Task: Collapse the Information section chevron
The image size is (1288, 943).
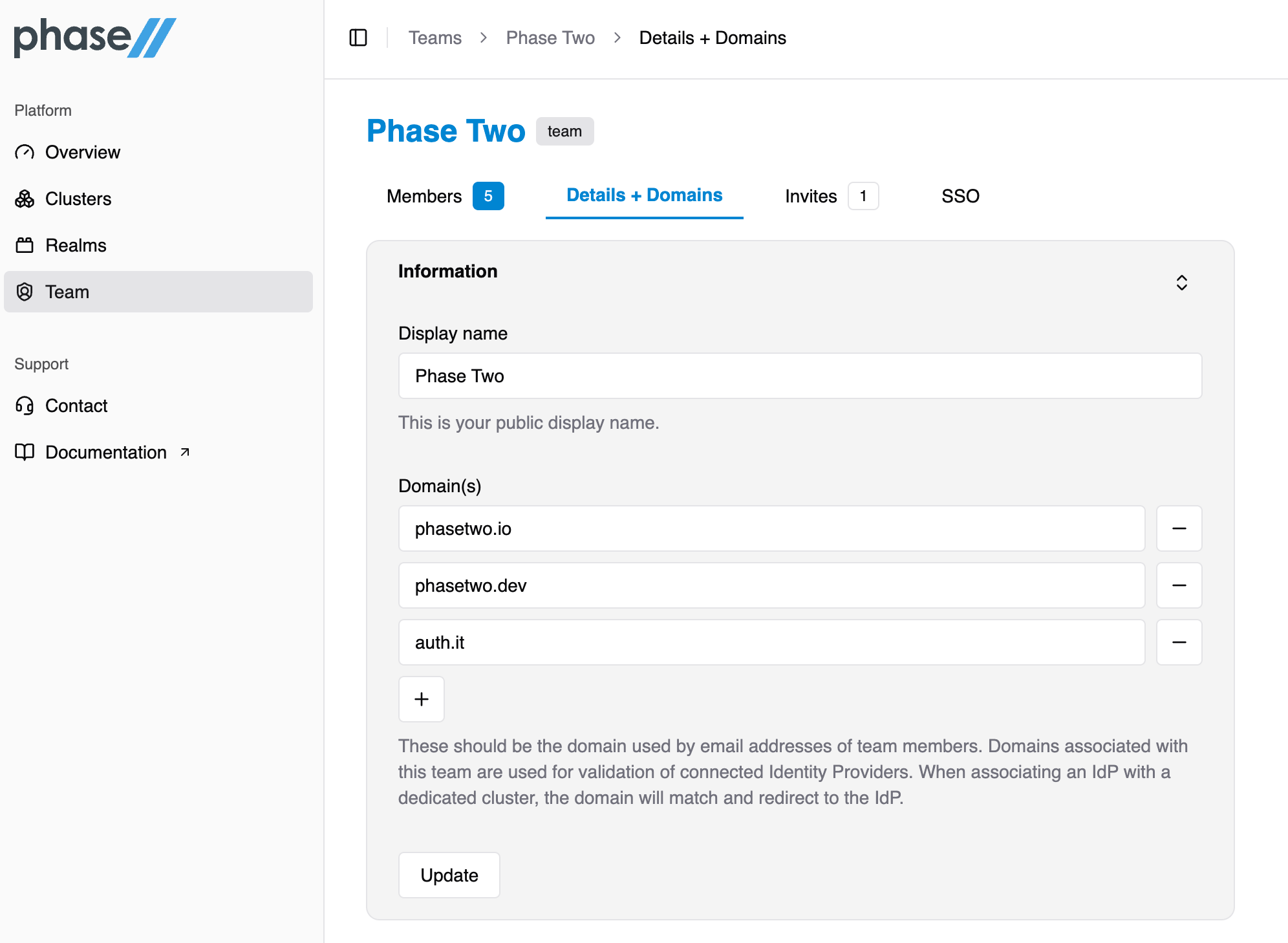Action: point(1181,283)
